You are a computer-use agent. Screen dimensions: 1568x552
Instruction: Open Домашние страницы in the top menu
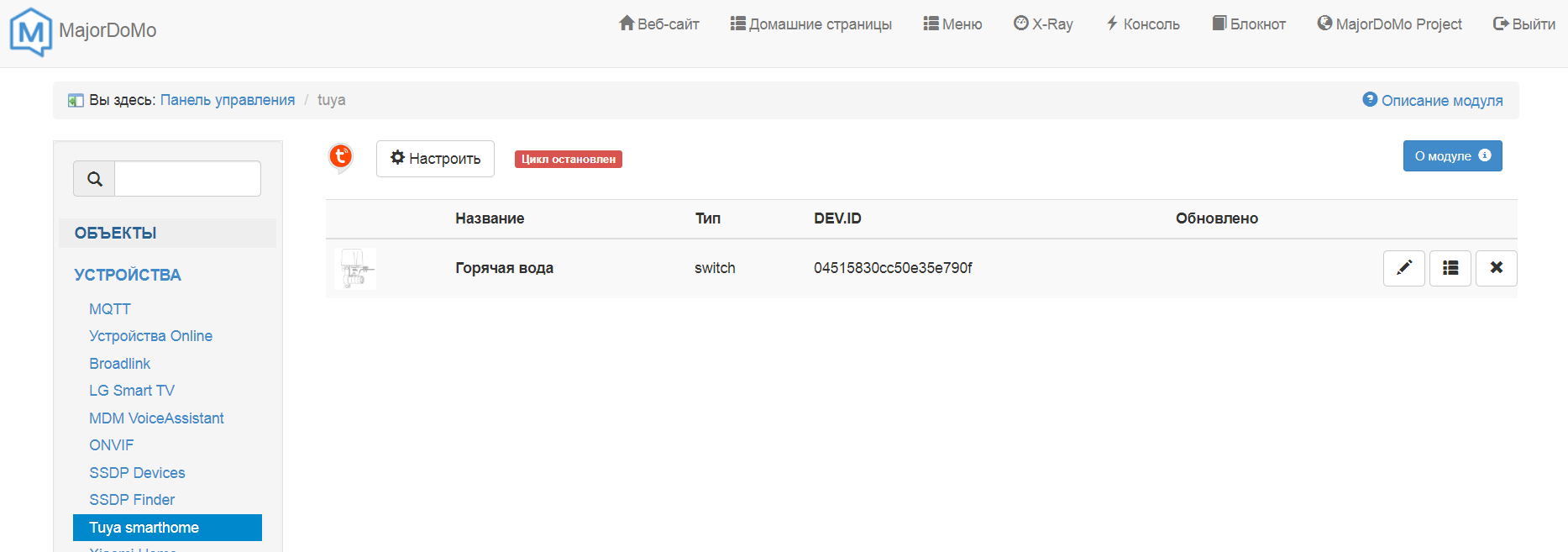click(811, 24)
